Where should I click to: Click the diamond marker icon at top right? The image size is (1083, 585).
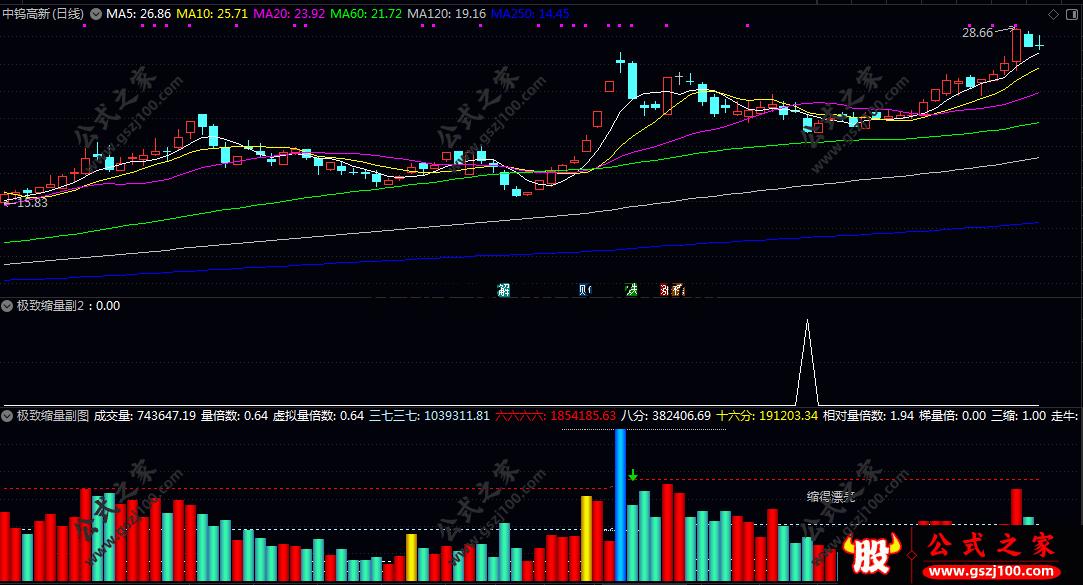[1053, 14]
